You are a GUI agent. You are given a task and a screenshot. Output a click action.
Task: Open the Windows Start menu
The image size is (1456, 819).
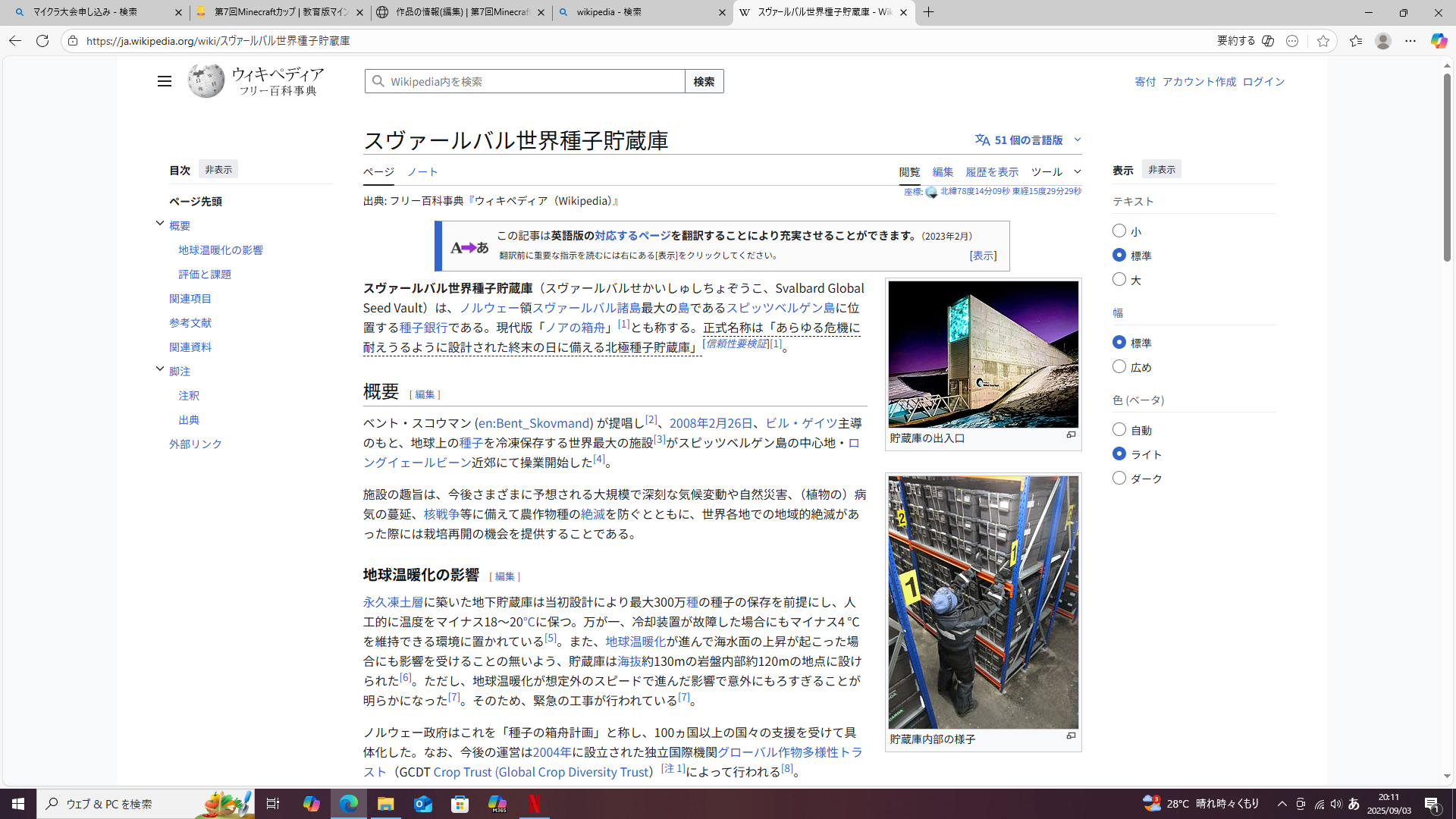pyautogui.click(x=18, y=804)
